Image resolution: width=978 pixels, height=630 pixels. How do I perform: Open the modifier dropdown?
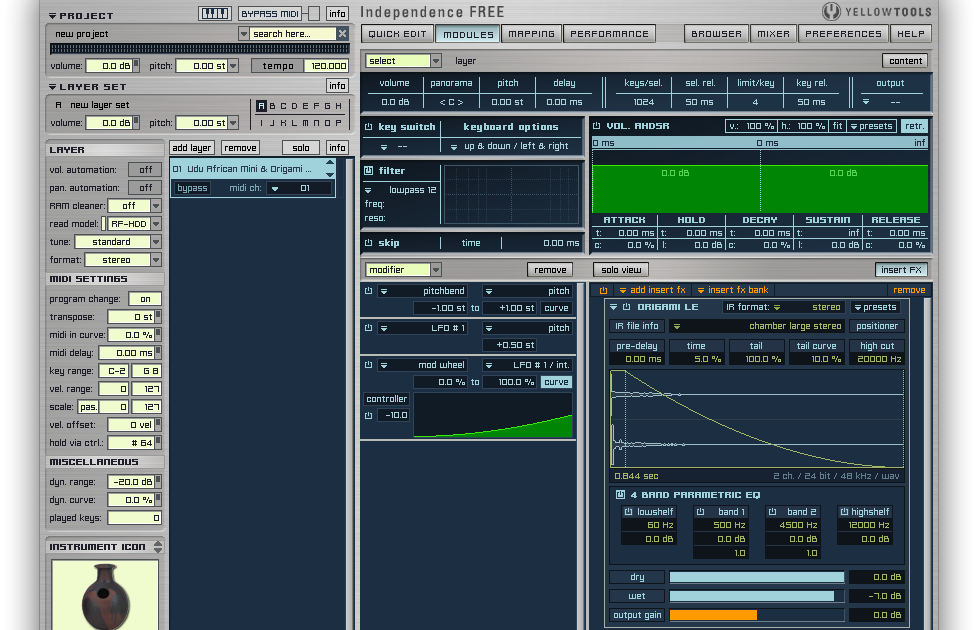403,269
